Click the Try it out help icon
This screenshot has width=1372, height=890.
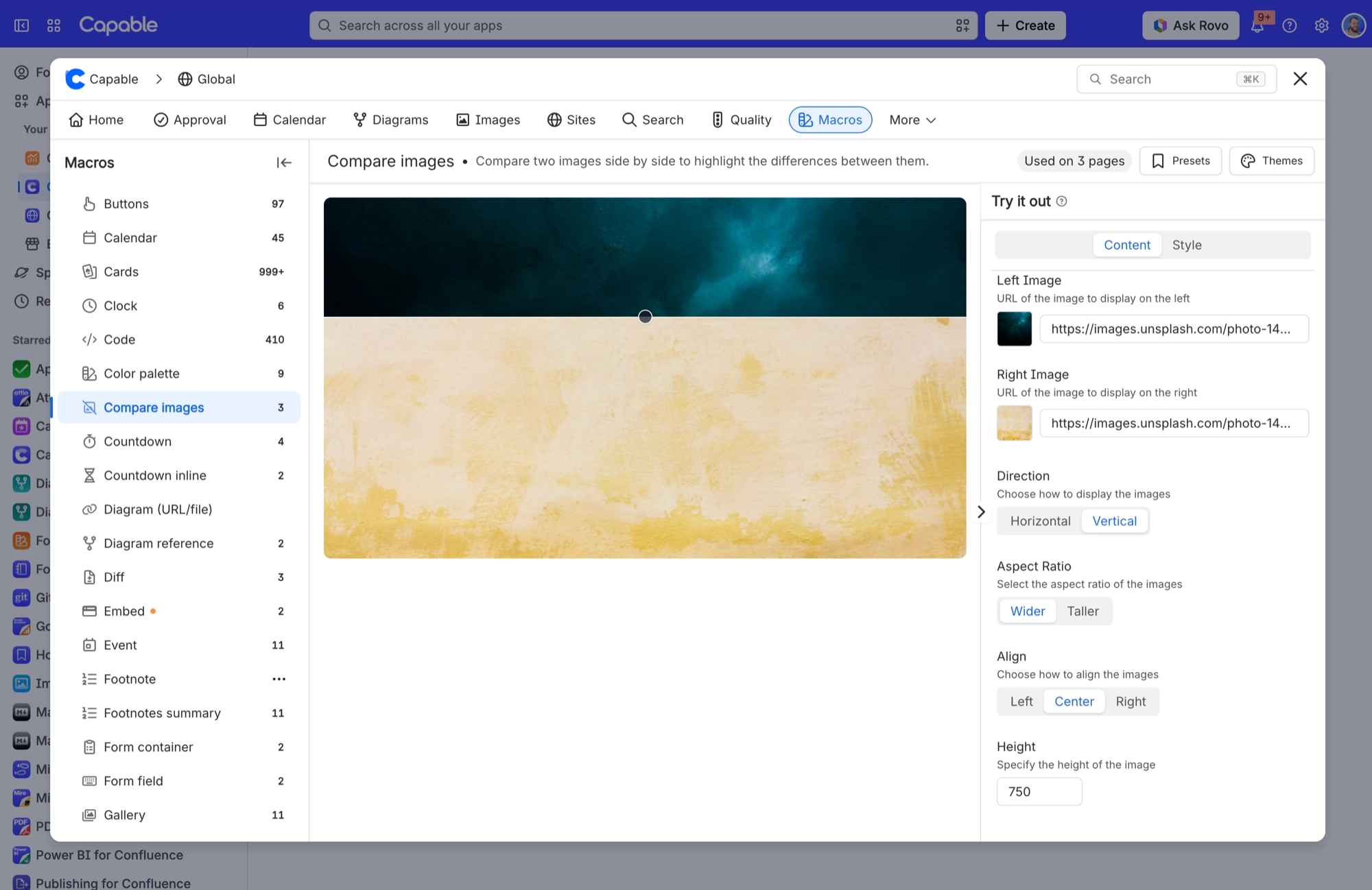pos(1061,201)
